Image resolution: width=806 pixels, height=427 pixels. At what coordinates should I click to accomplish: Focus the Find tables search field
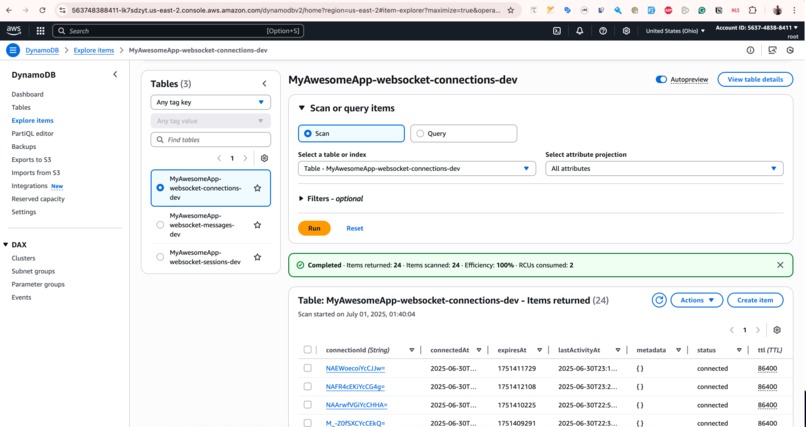click(x=211, y=140)
